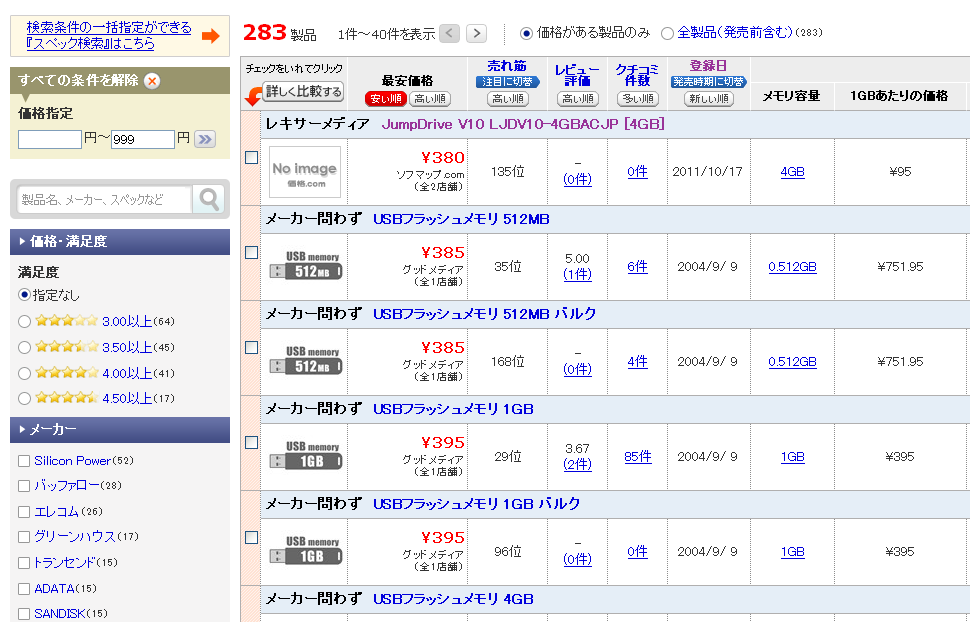
Task: Select 4.50以上 satisfaction radio button
Action: [x=24, y=398]
